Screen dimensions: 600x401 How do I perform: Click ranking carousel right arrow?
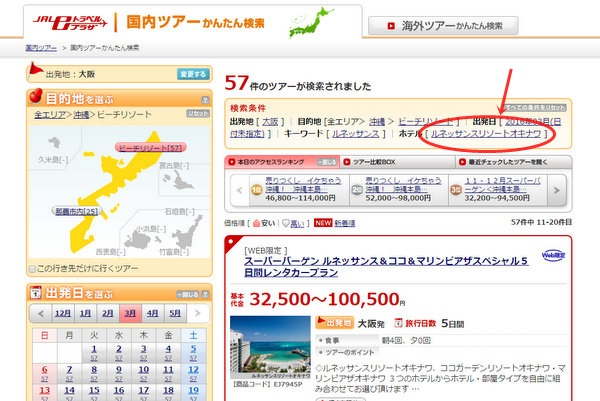pos(557,190)
